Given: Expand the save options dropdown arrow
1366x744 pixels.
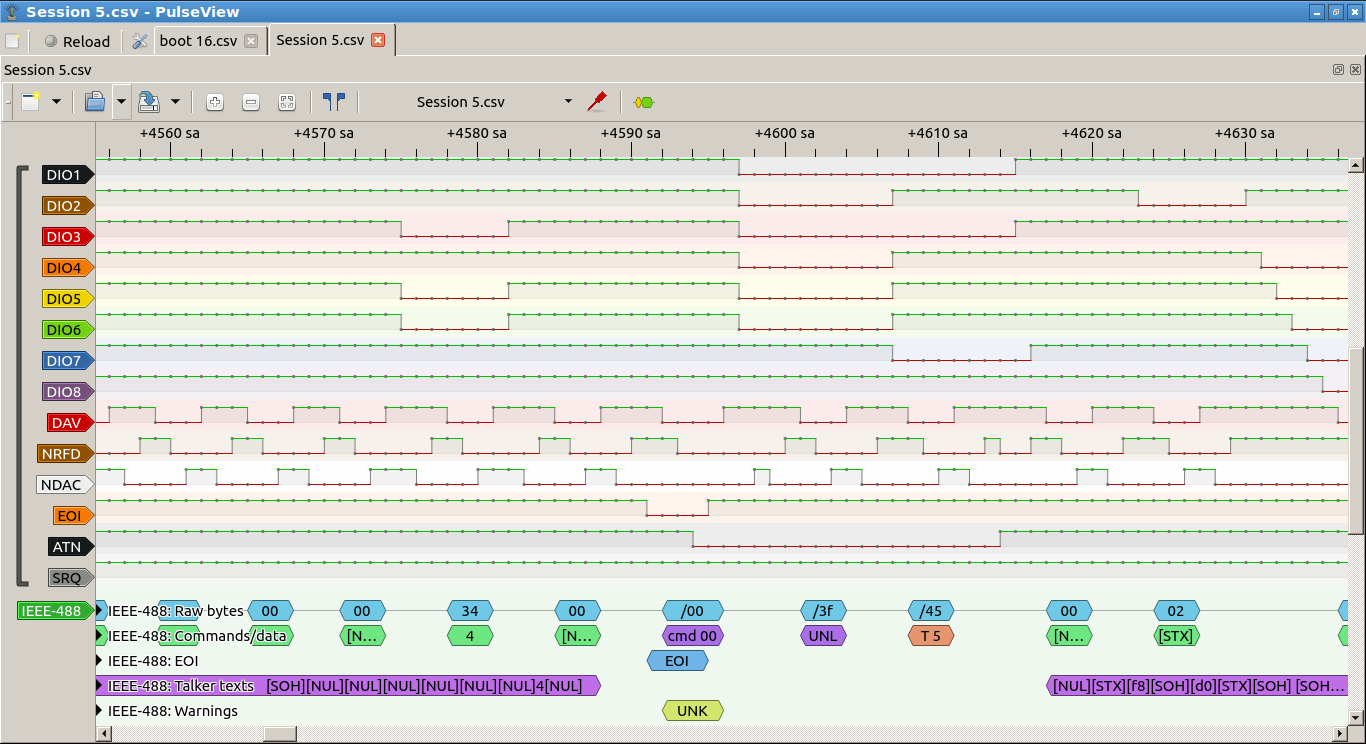Looking at the screenshot, I should point(175,102).
